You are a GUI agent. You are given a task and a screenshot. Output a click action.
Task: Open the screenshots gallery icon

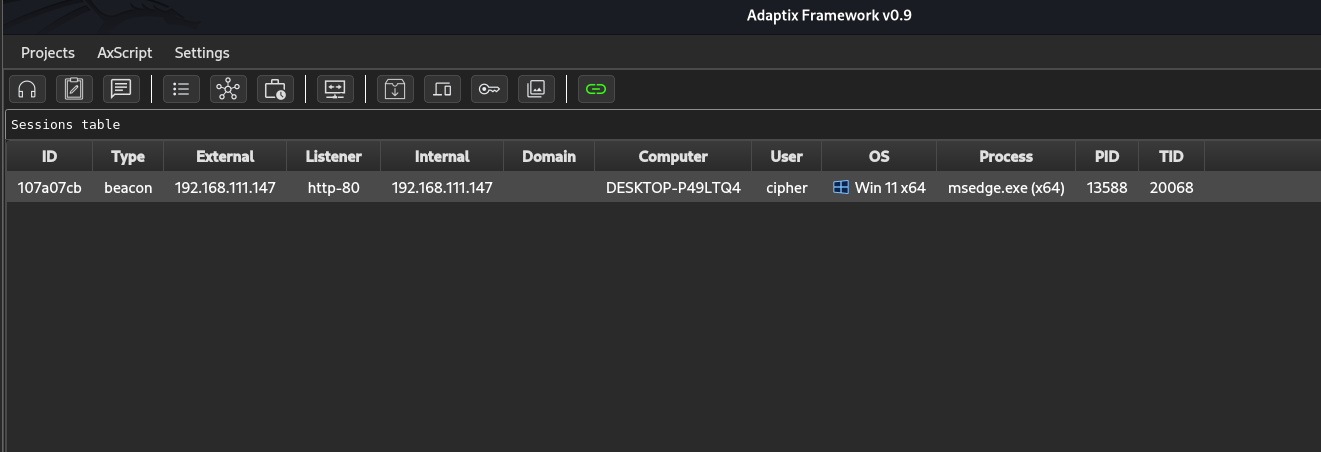(536, 89)
